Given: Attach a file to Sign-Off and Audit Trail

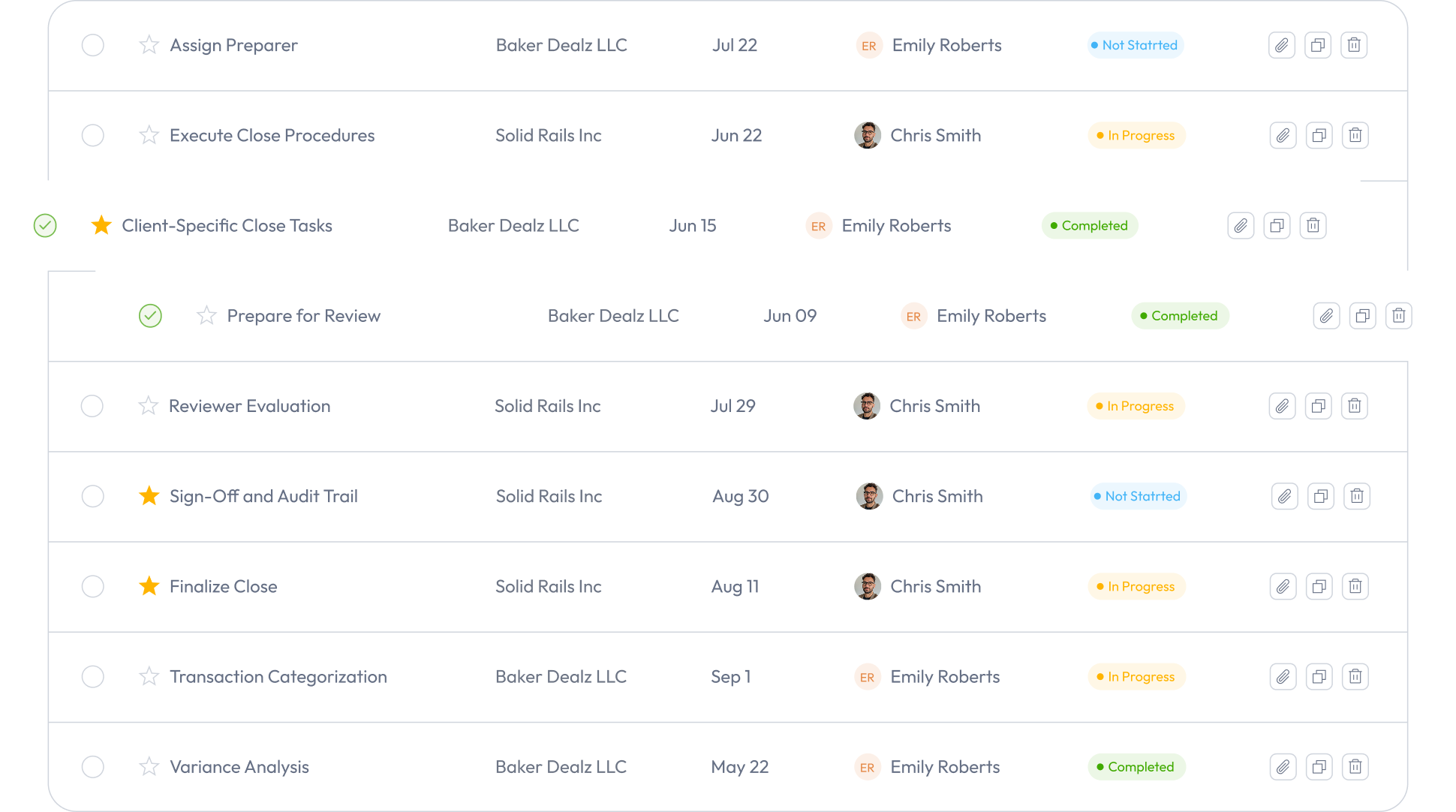Looking at the screenshot, I should coord(1284,496).
